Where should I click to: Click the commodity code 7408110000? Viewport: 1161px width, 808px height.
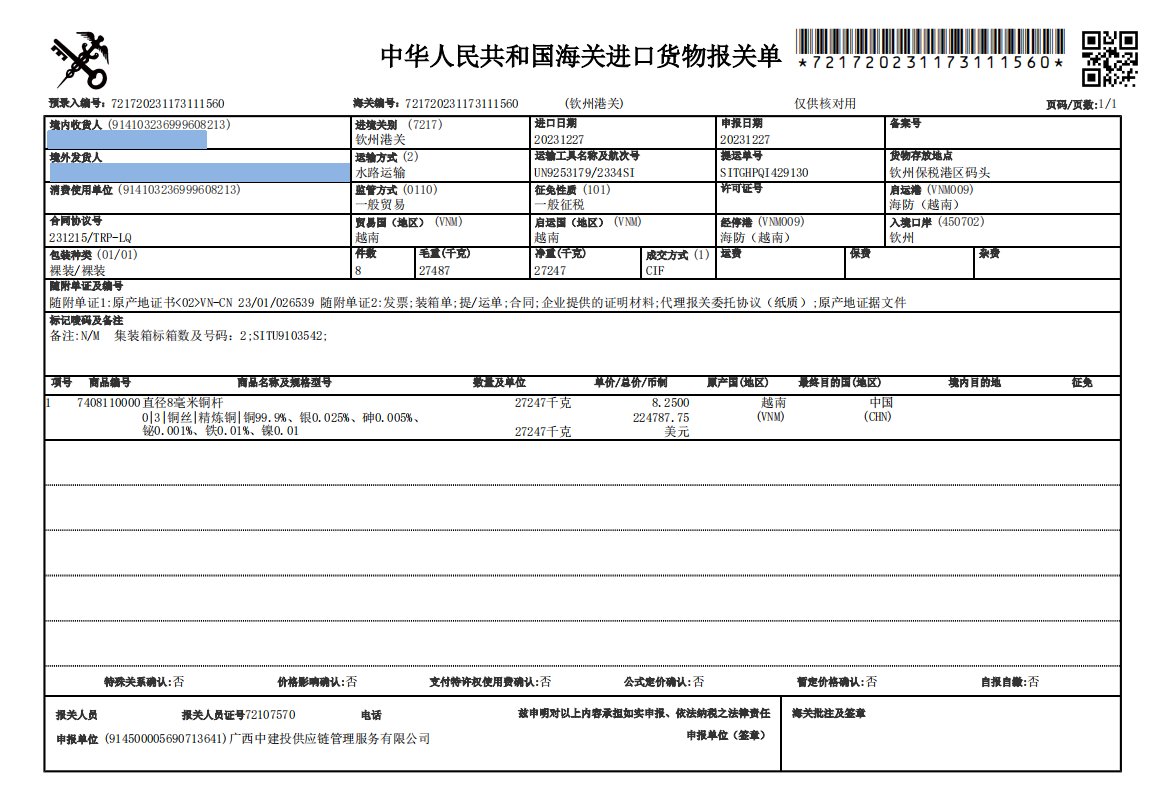108,403
